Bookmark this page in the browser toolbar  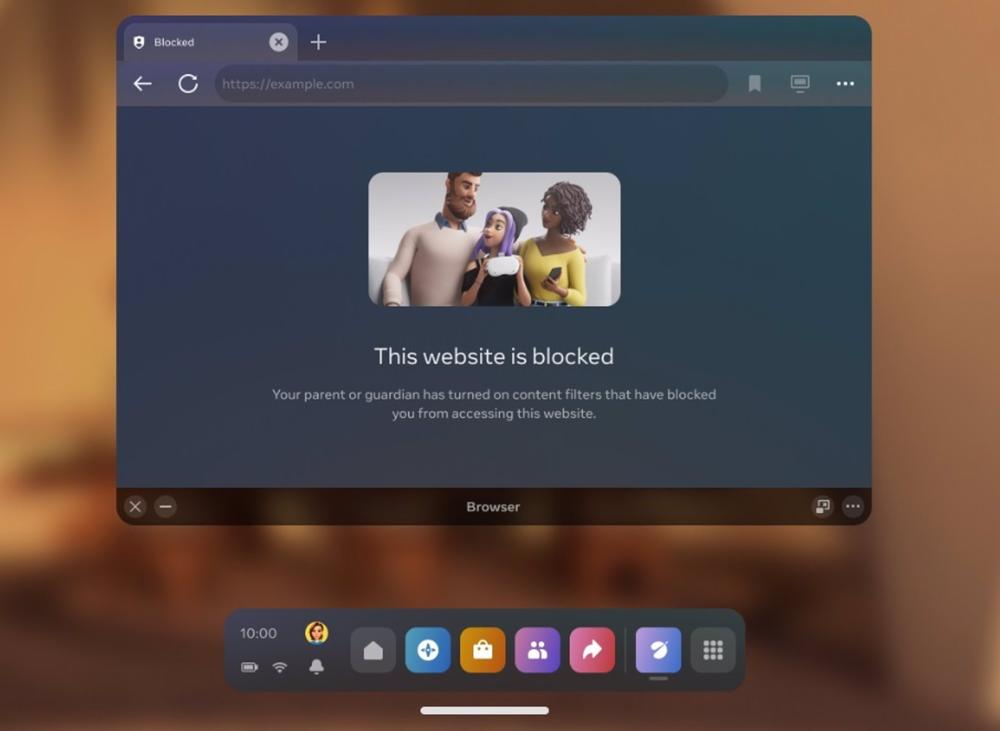(x=755, y=84)
